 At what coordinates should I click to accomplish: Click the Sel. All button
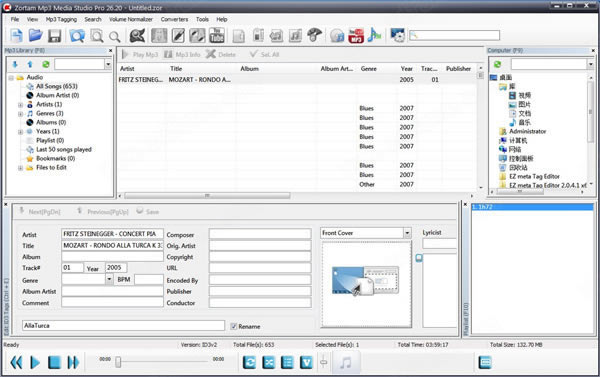264,54
